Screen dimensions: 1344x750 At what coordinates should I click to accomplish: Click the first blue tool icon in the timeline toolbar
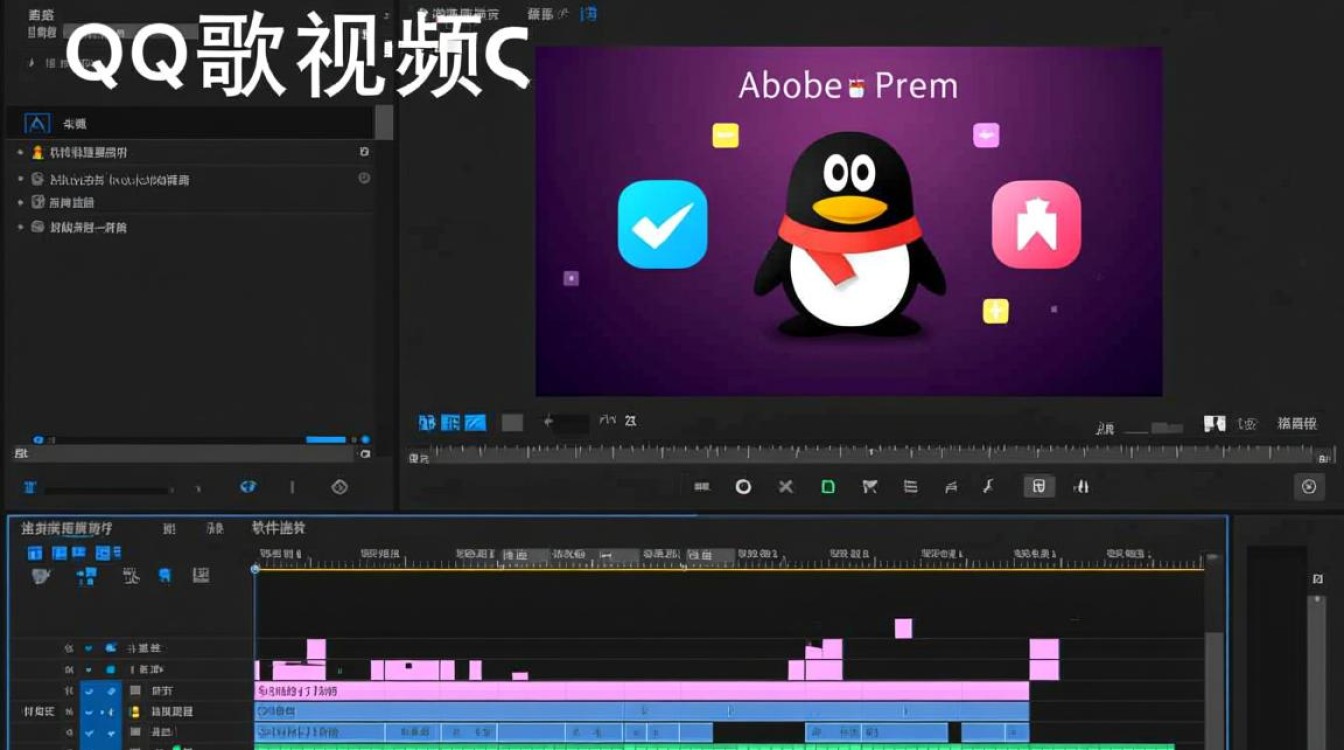tap(35, 553)
